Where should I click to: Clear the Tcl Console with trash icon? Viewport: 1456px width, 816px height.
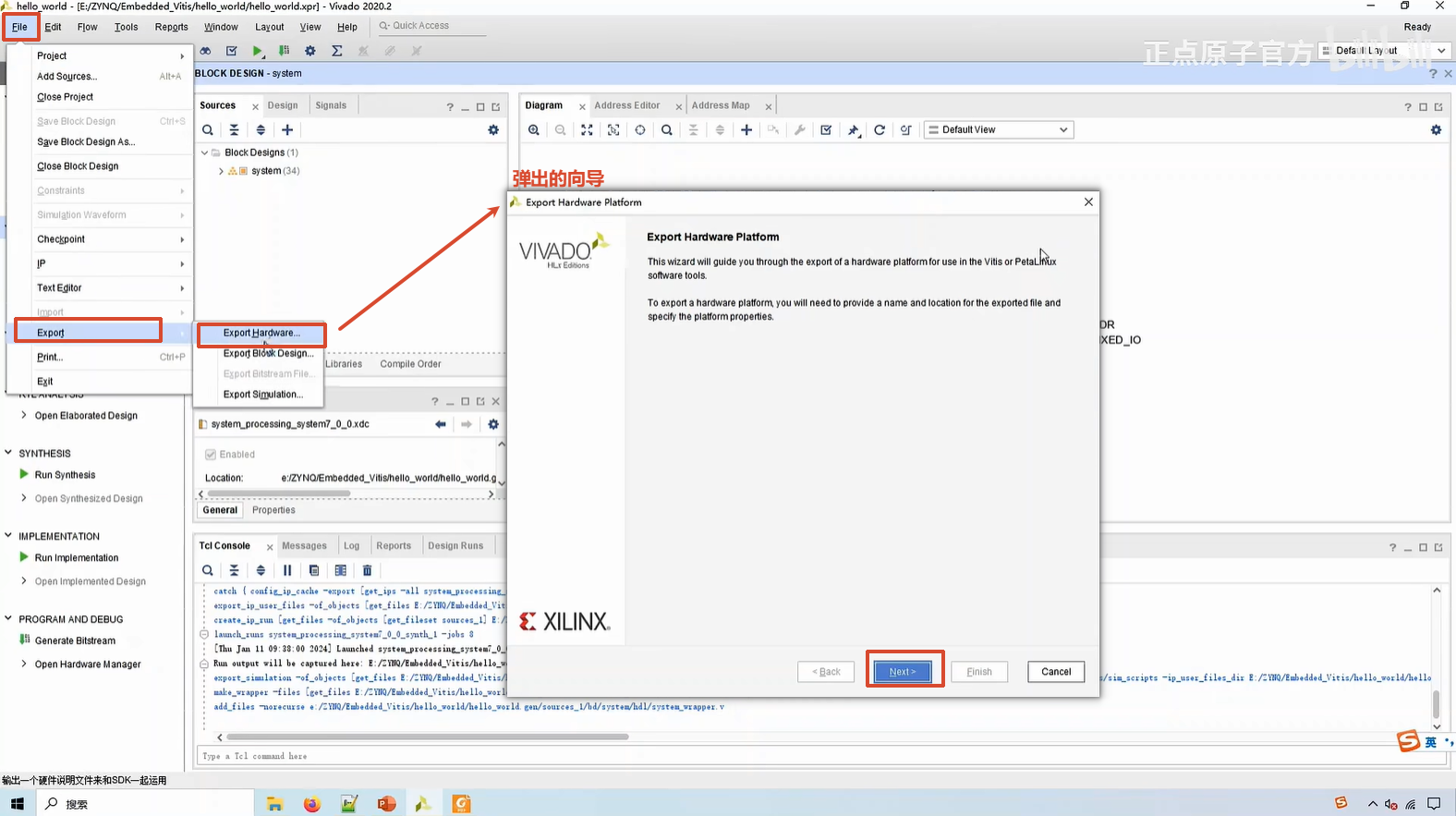pyautogui.click(x=367, y=570)
